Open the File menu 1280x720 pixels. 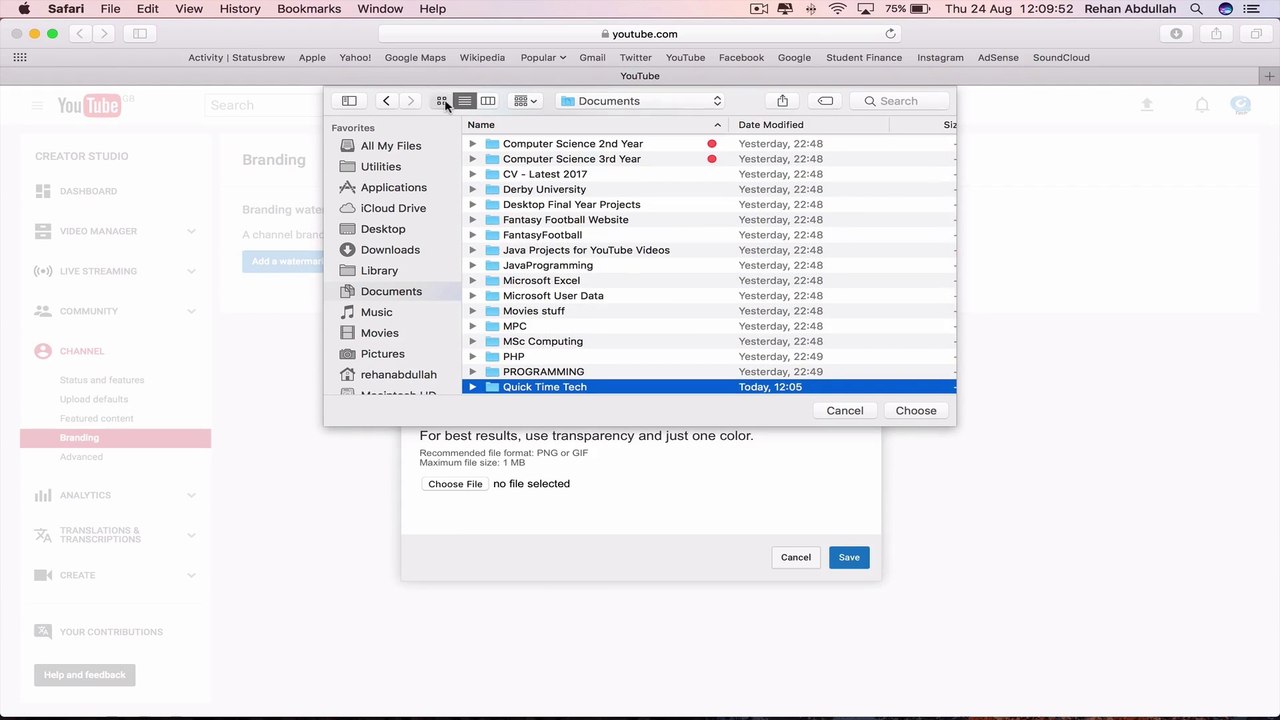point(110,9)
